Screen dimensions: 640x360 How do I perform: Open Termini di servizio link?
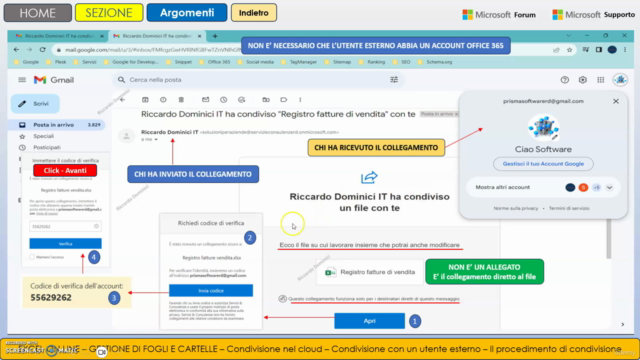(569, 208)
